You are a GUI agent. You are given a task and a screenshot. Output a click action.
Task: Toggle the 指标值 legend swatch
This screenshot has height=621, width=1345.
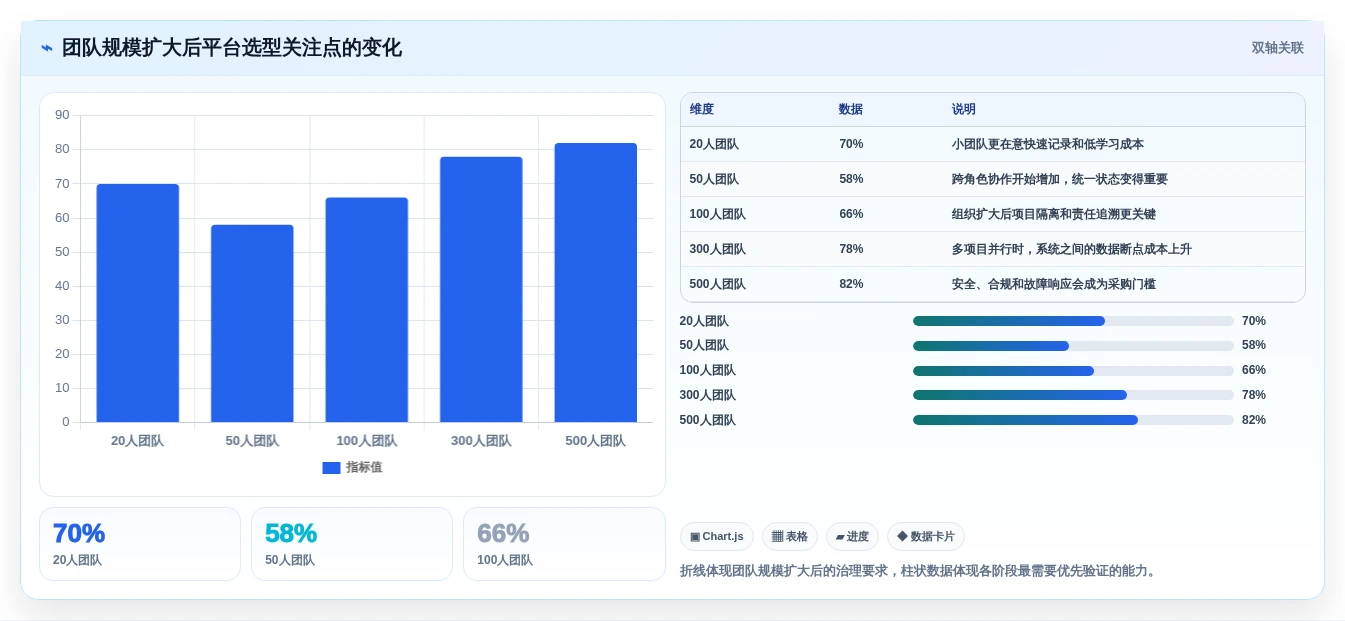click(331, 468)
